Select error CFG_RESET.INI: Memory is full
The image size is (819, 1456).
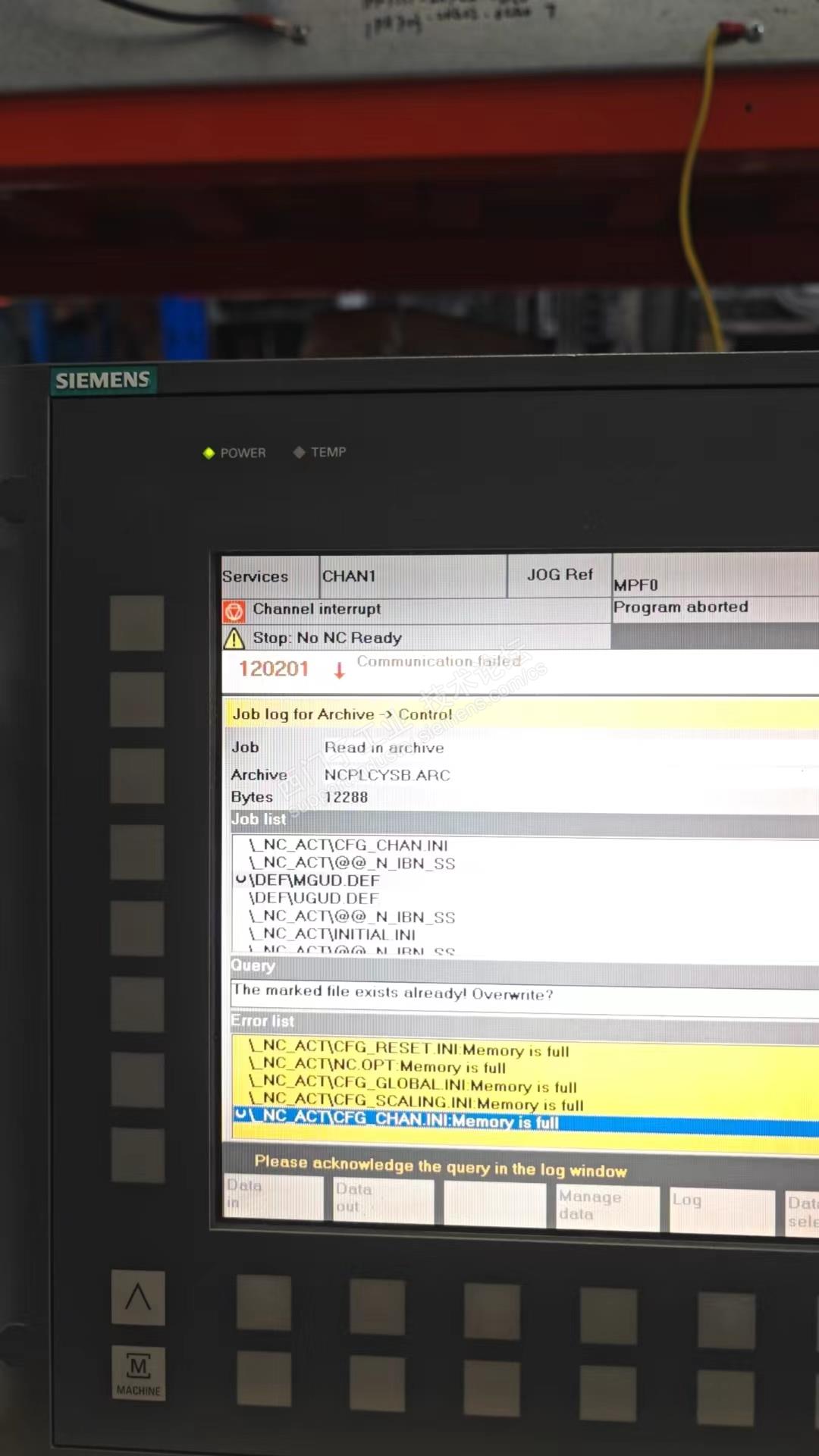(x=409, y=1049)
